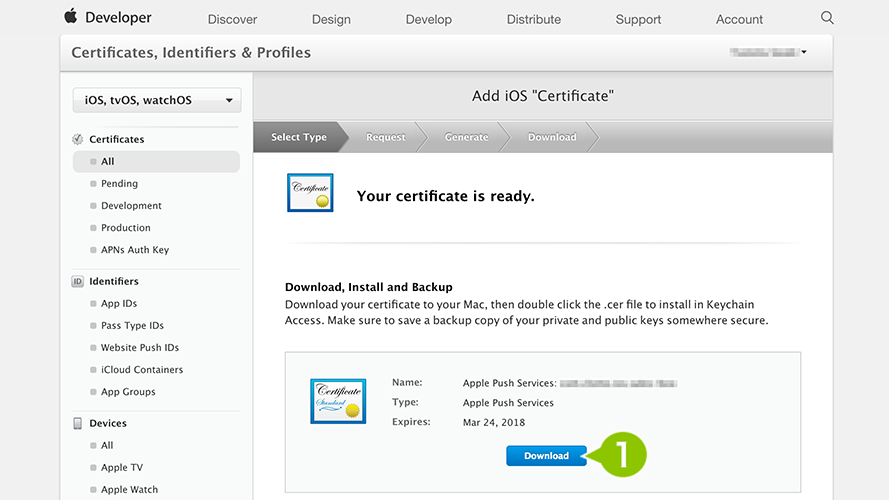Click the Identifiers ID icon
889x500 pixels.
click(78, 281)
